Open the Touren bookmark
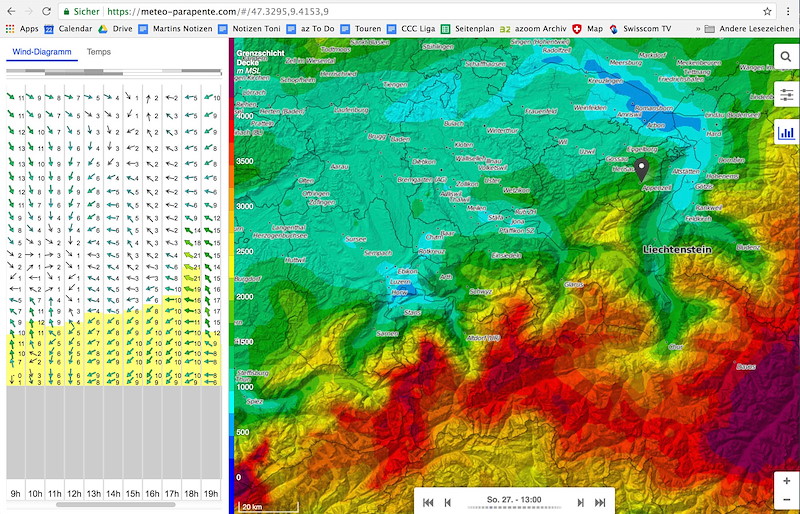This screenshot has height=514, width=800. 361,29
